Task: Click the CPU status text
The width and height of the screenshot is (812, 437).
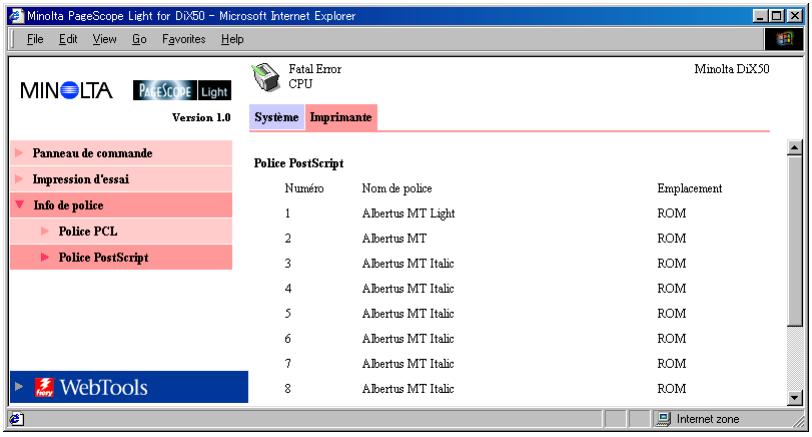Action: 300,83
